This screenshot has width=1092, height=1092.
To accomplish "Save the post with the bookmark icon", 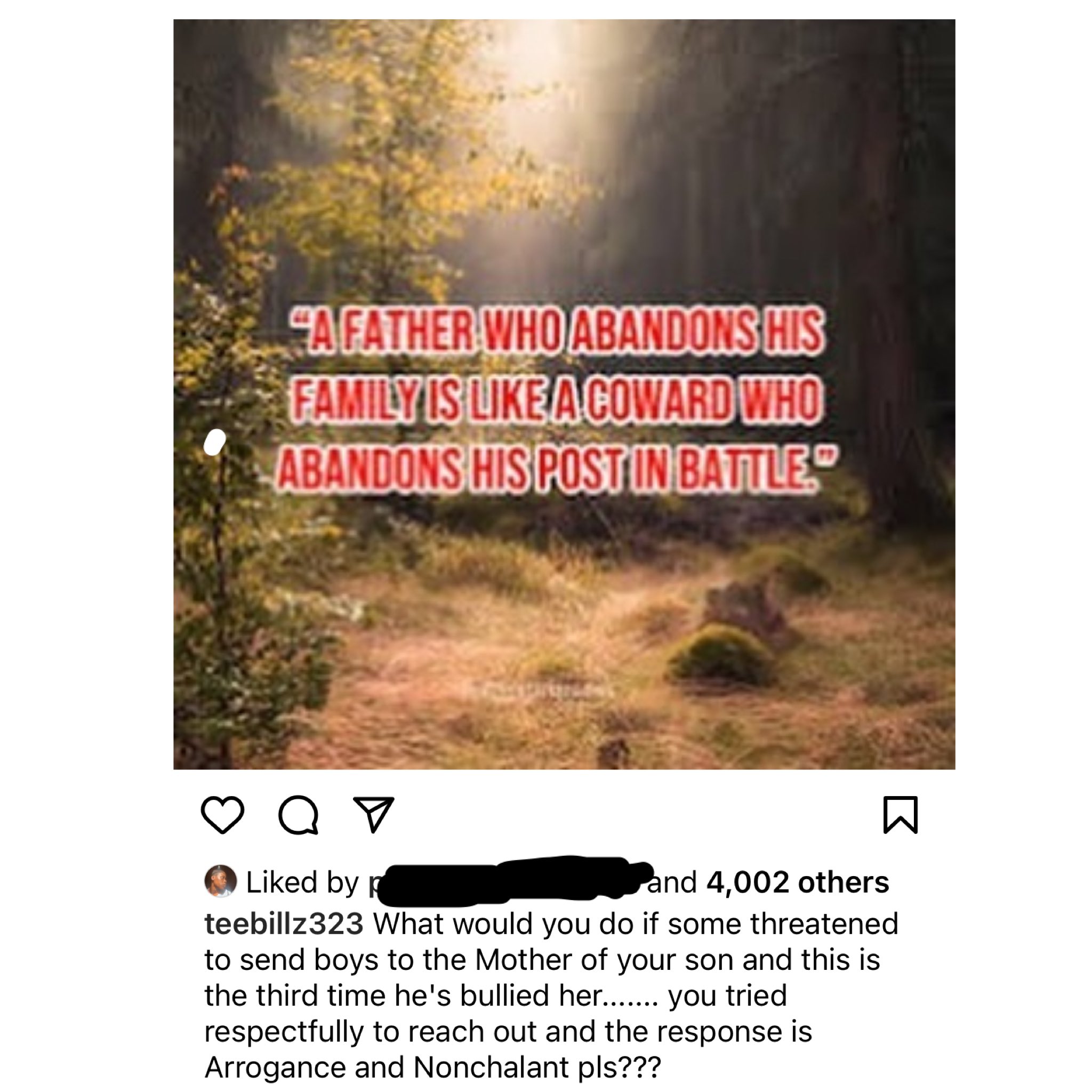I will pos(901,815).
